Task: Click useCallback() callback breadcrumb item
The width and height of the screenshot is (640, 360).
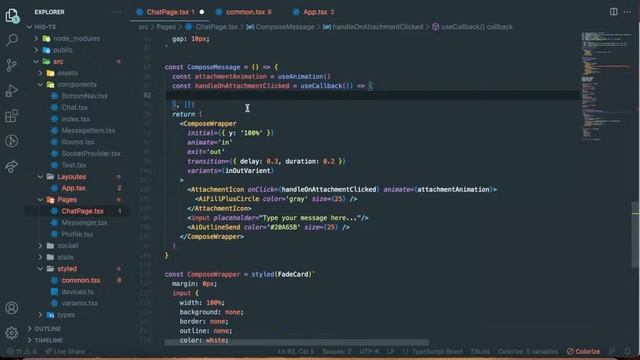Action: [477, 27]
